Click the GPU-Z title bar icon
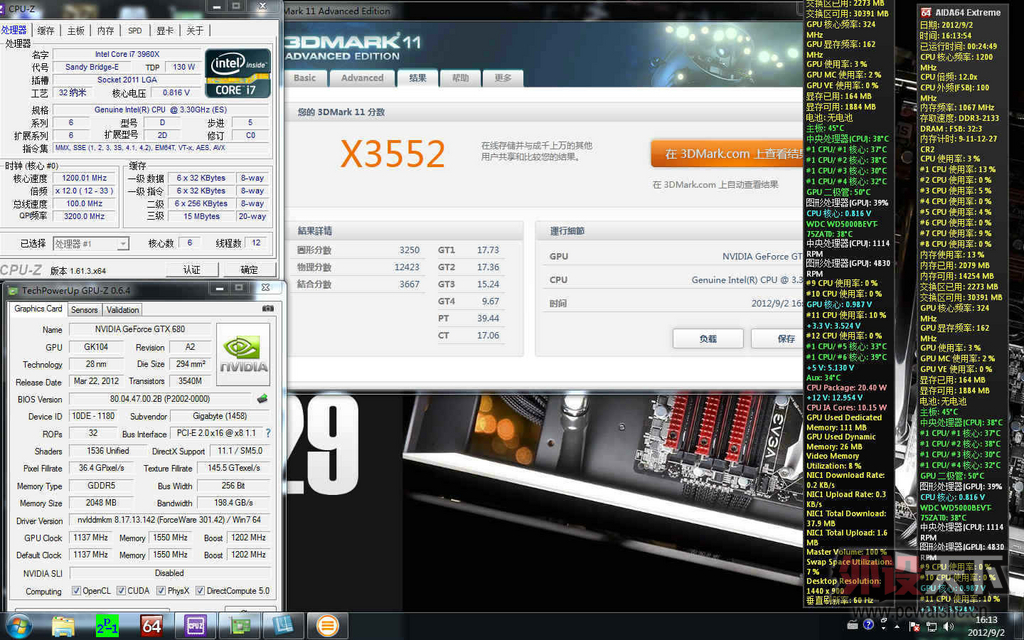 click(x=12, y=290)
